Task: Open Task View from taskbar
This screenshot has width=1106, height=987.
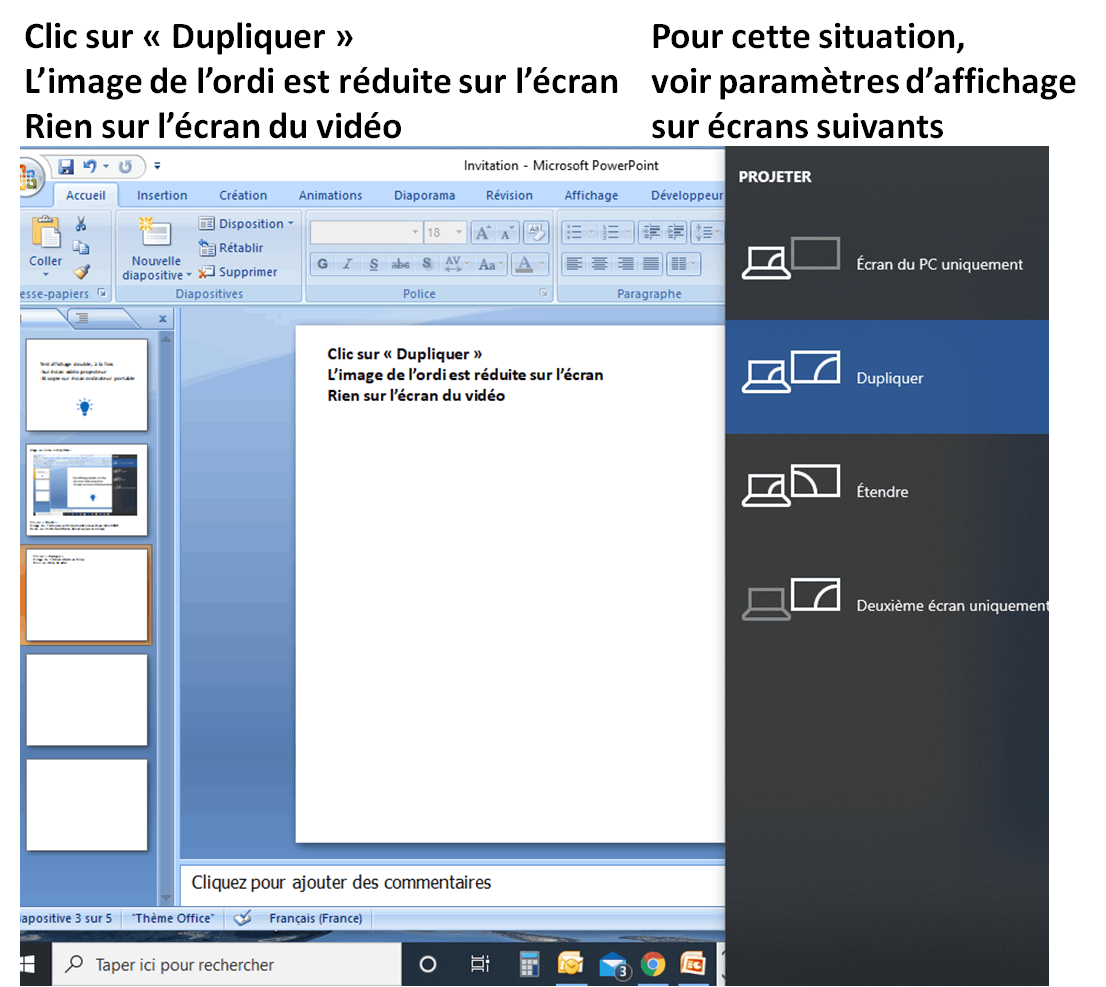Action: click(480, 964)
